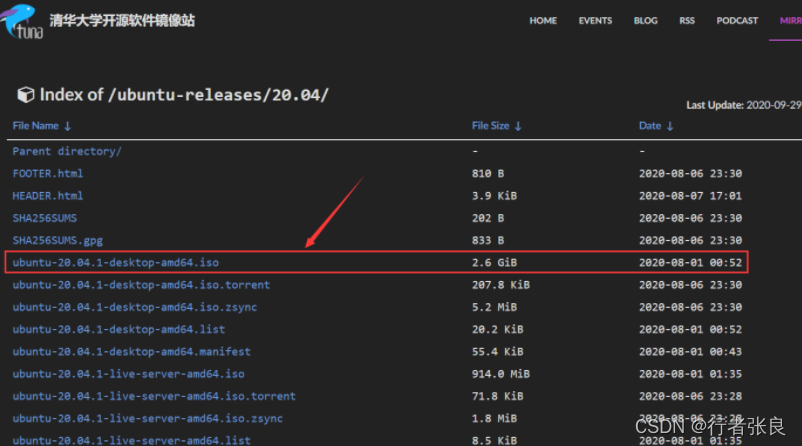Click the site title 清华大学开源软件镜像站

(122, 20)
